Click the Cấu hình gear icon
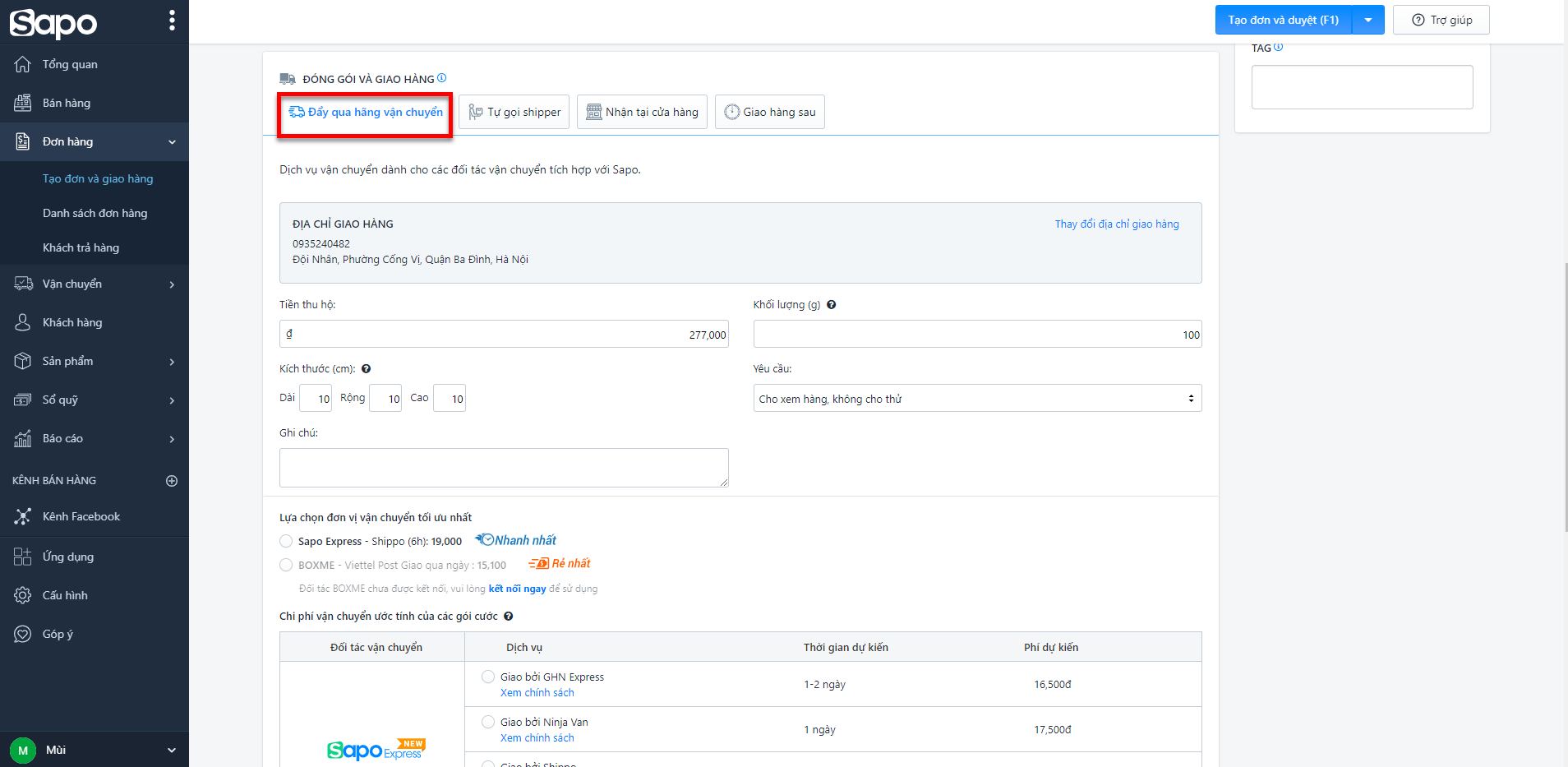The height and width of the screenshot is (767, 1568). coord(23,595)
